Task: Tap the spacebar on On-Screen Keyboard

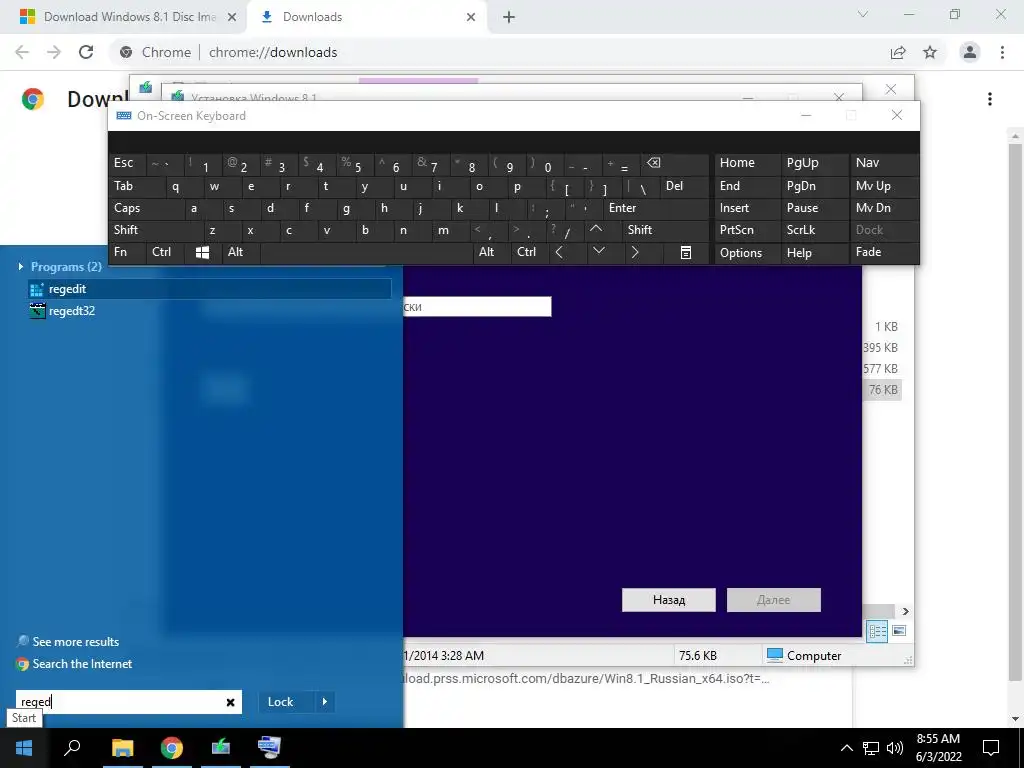Action: pyautogui.click(x=368, y=253)
